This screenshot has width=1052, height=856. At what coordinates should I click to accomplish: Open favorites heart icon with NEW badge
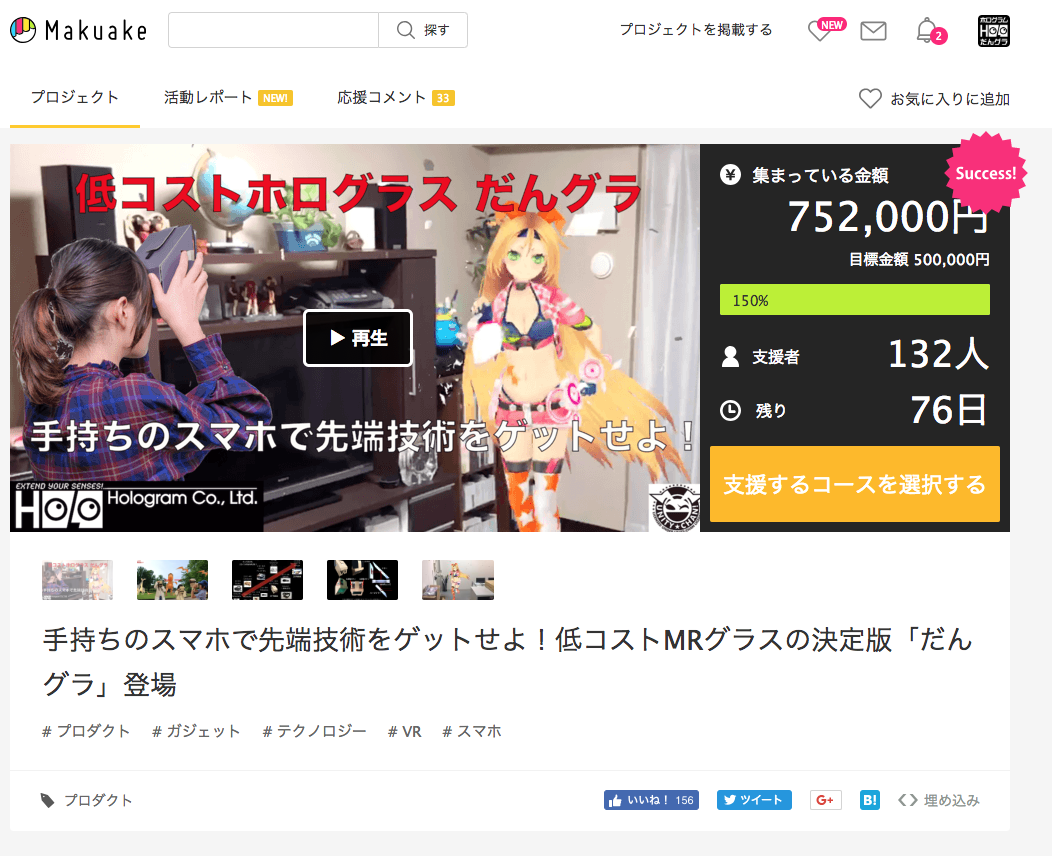point(825,30)
